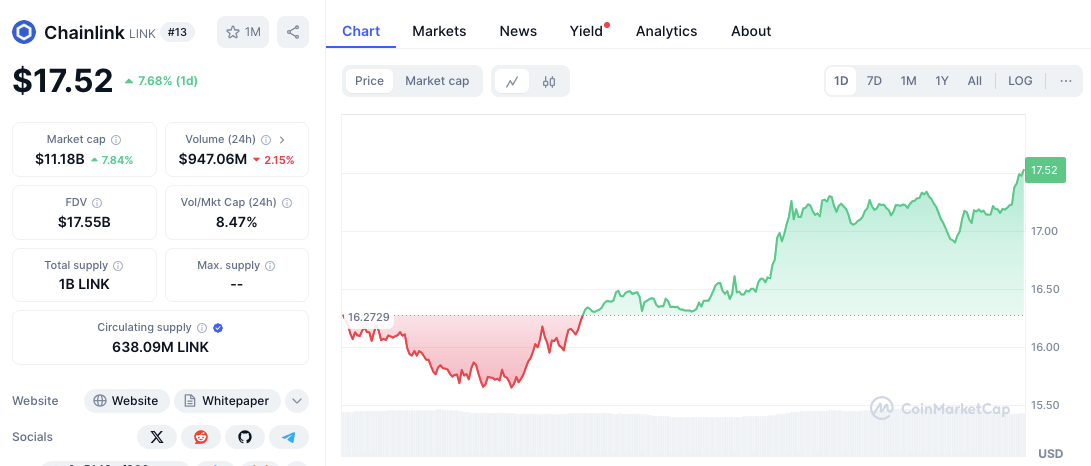Click the 2.15% volume change
1091x466 pixels.
pyautogui.click(x=273, y=160)
